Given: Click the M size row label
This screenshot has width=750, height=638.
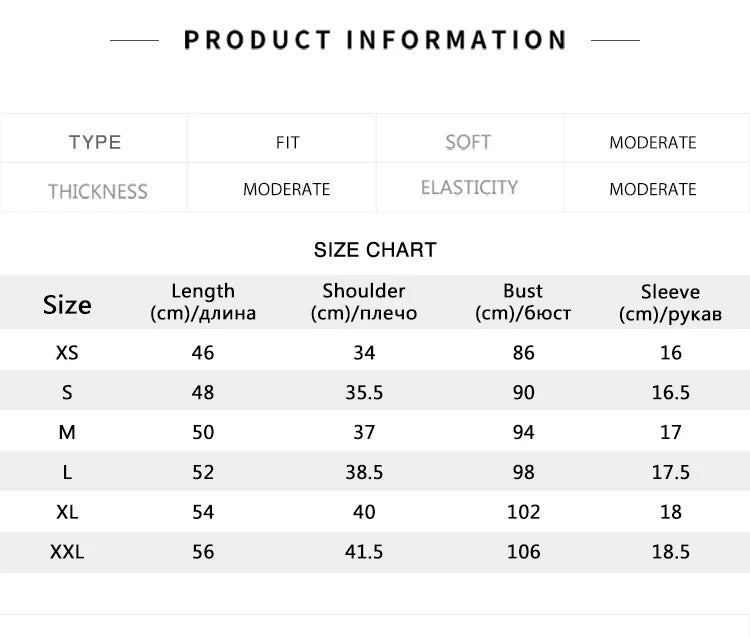Looking at the screenshot, I should coord(67,432).
